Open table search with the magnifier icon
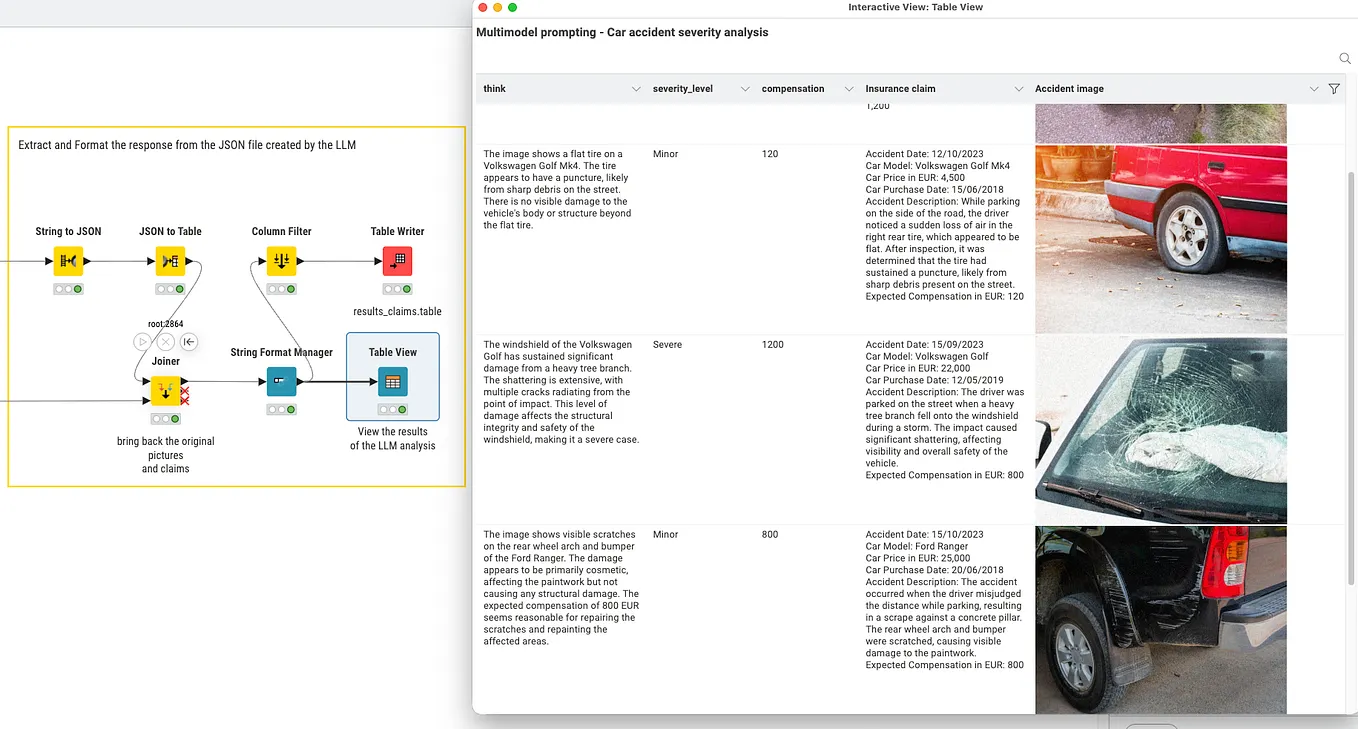The image size is (1358, 729). tap(1344, 58)
